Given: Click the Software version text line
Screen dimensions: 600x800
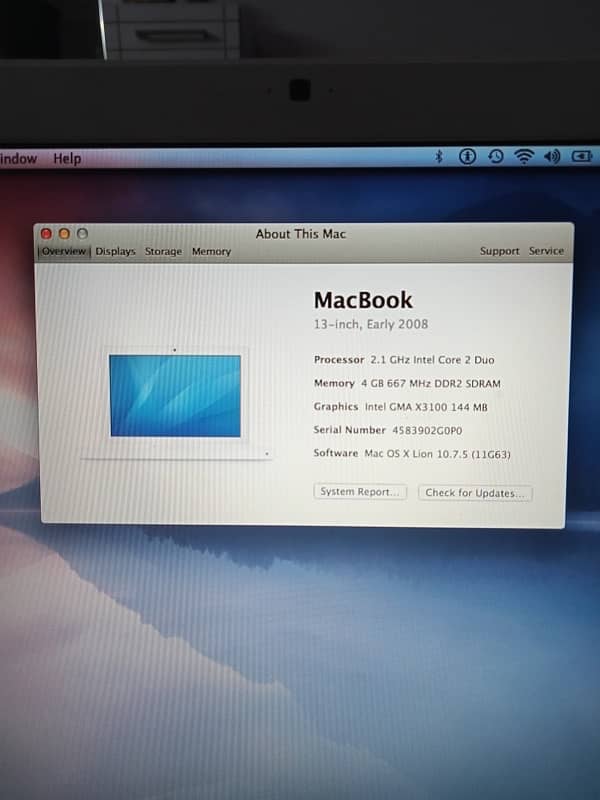Looking at the screenshot, I should pyautogui.click(x=412, y=454).
